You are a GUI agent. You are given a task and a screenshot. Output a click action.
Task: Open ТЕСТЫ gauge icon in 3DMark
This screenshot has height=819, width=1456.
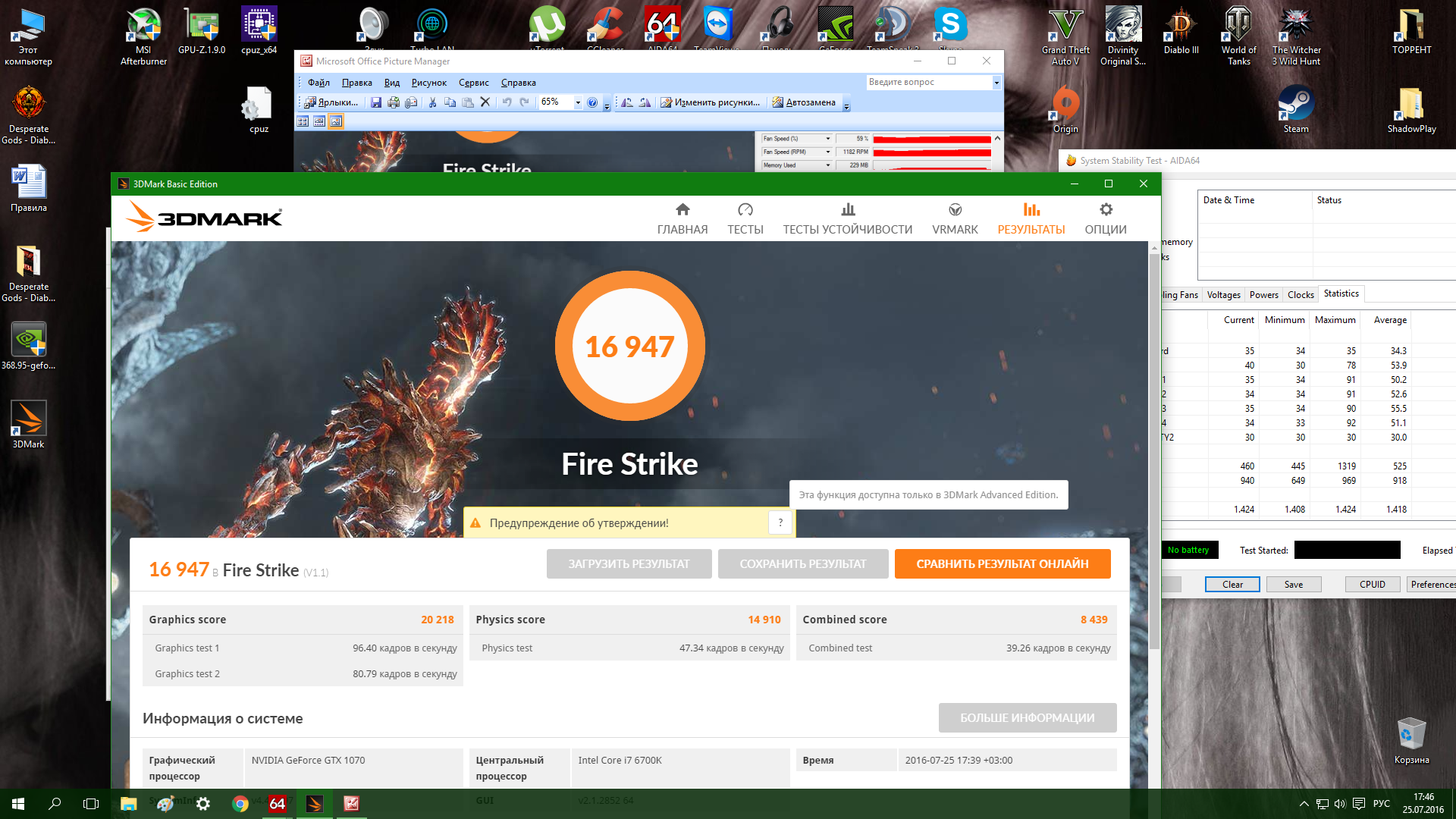tap(745, 209)
